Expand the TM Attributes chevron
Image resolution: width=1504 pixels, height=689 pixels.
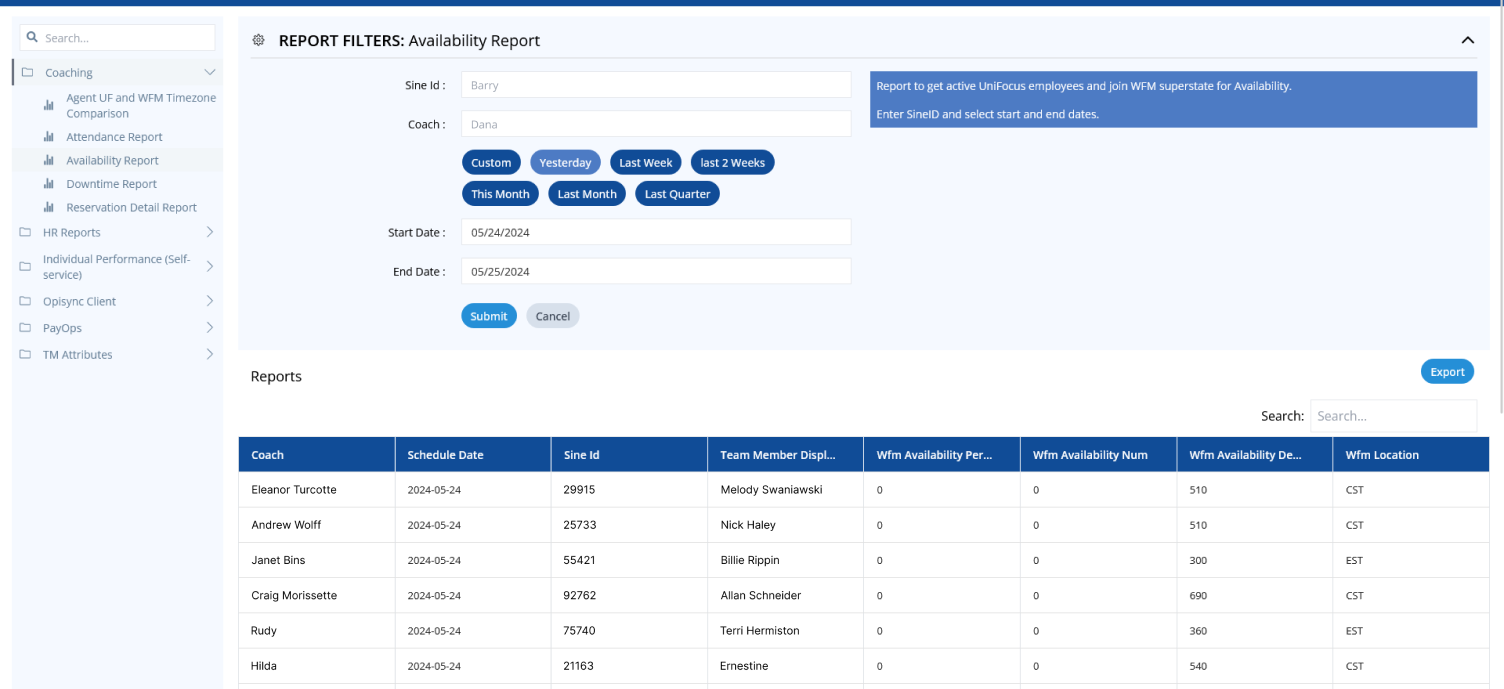(209, 354)
